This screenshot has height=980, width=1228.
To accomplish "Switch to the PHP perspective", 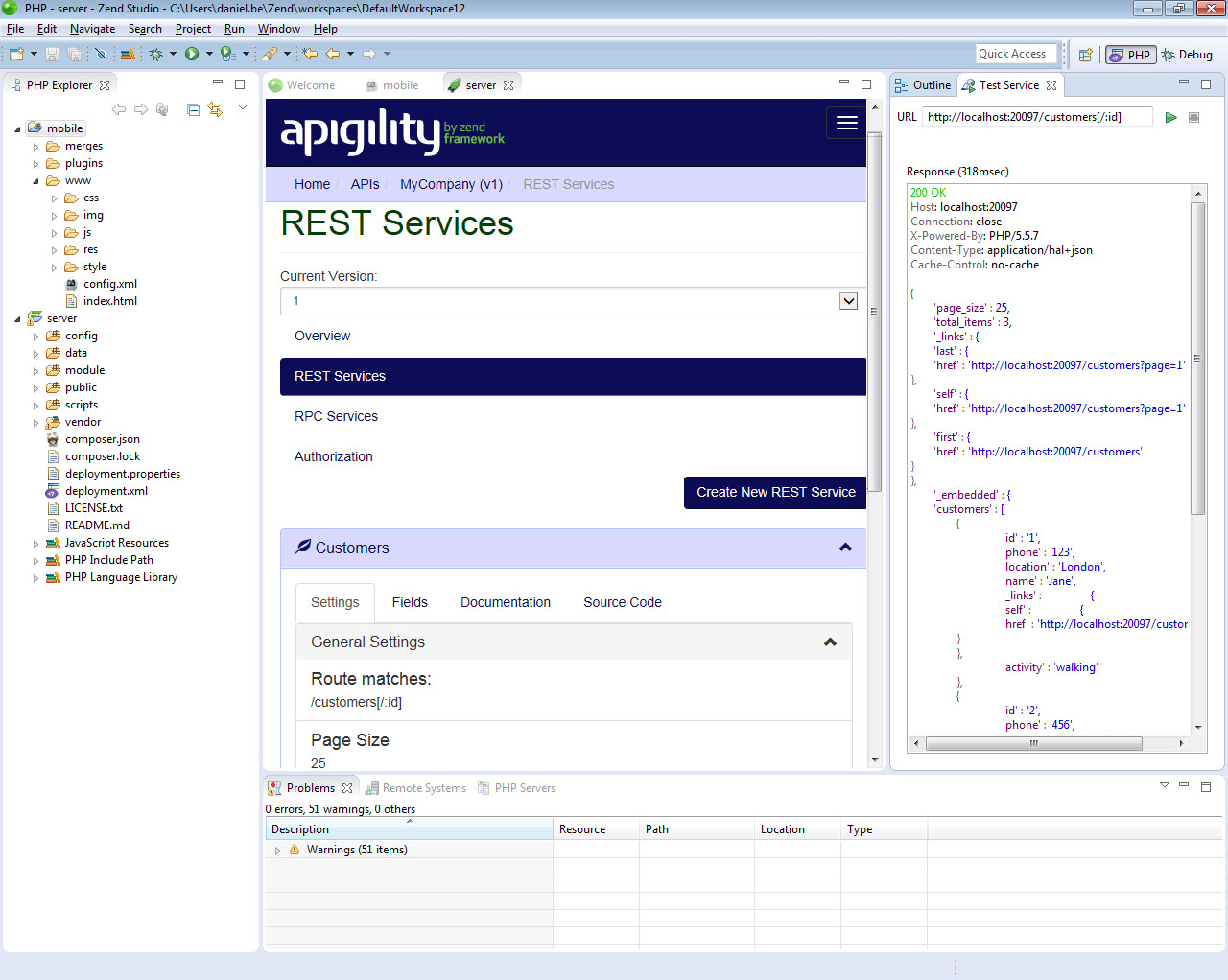I will click(1129, 56).
